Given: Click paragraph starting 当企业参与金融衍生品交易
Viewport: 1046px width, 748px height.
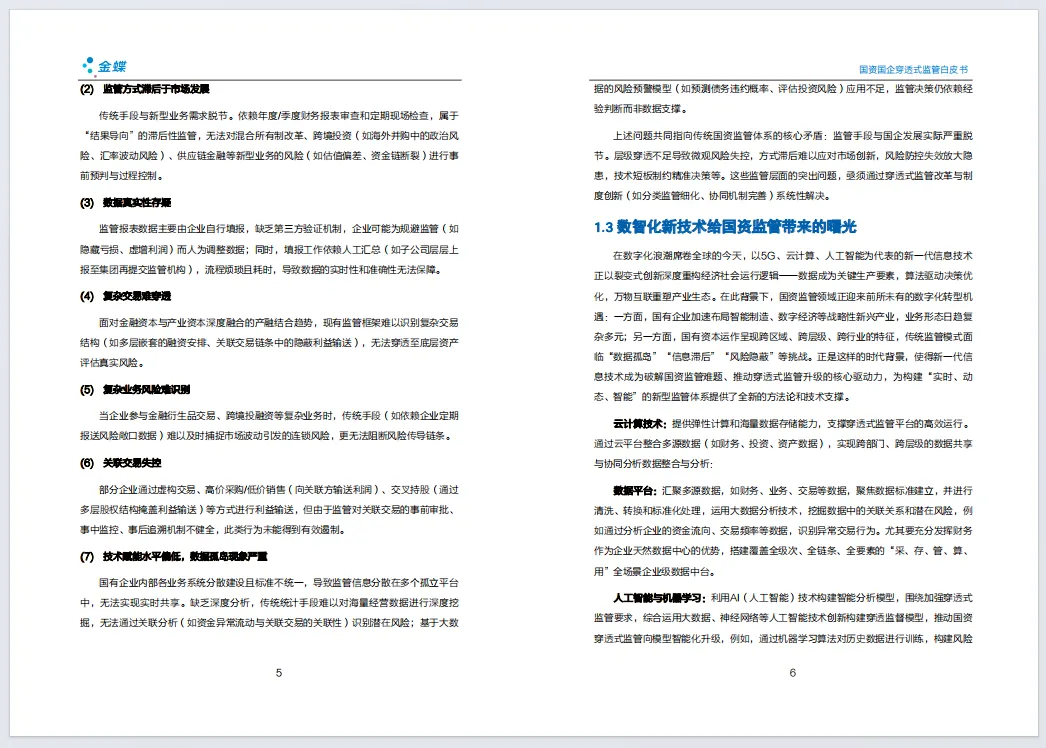Looking at the screenshot, I should [x=270, y=426].
